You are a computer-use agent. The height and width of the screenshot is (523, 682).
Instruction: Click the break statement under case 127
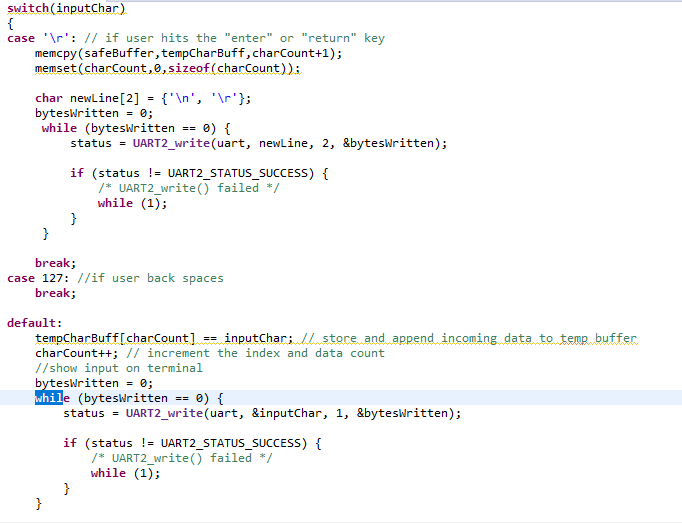[x=54, y=293]
